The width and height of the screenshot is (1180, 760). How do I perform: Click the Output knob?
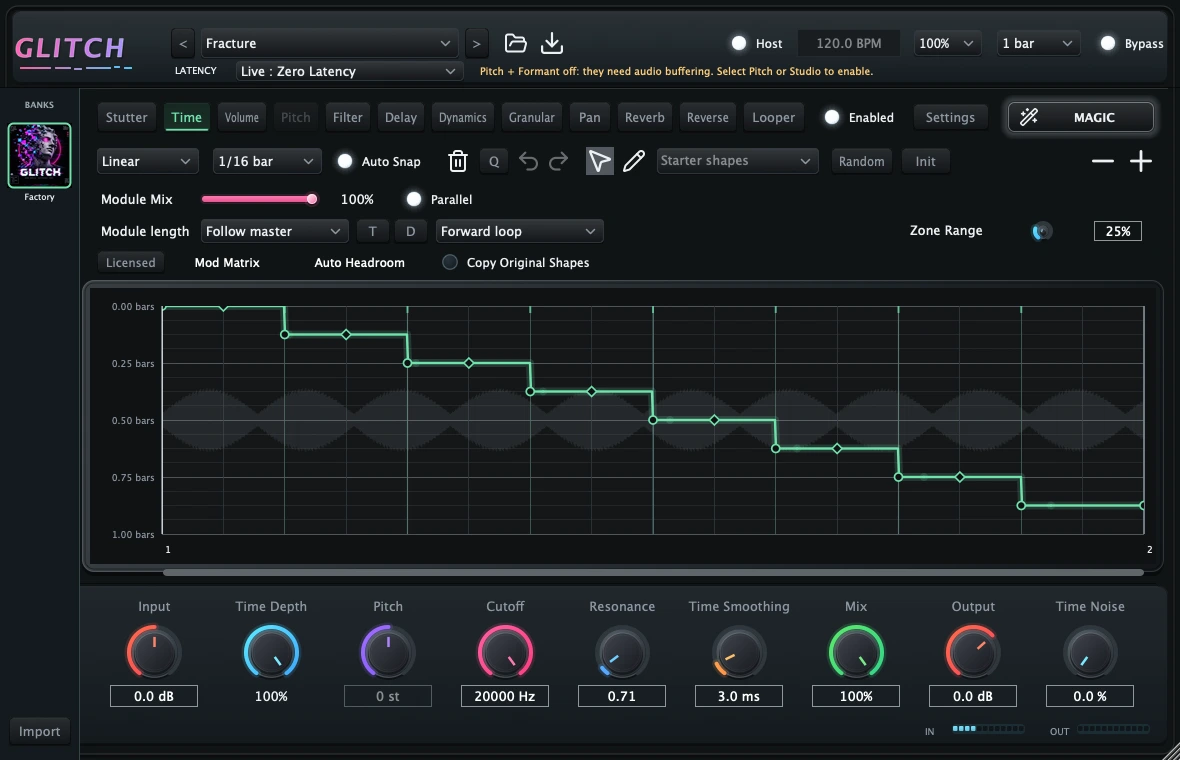(x=973, y=652)
